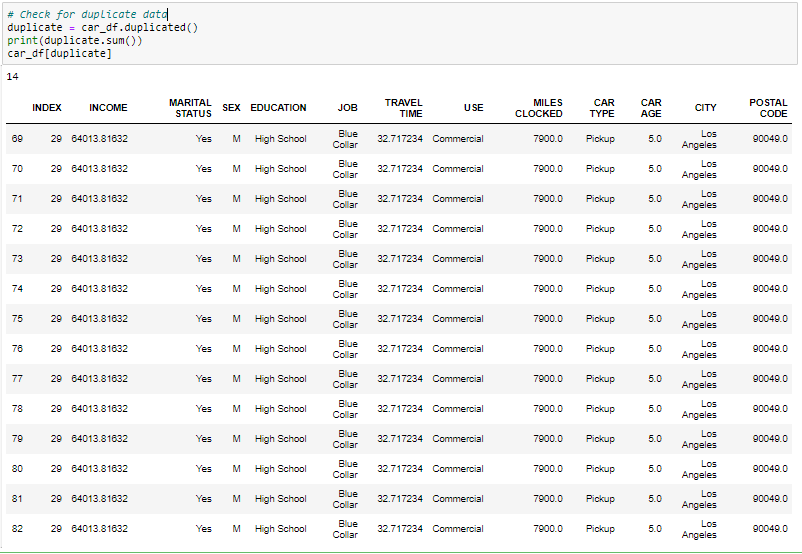Viewport: 802px width, 554px height.
Task: Select the JOB column header
Action: [x=347, y=108]
